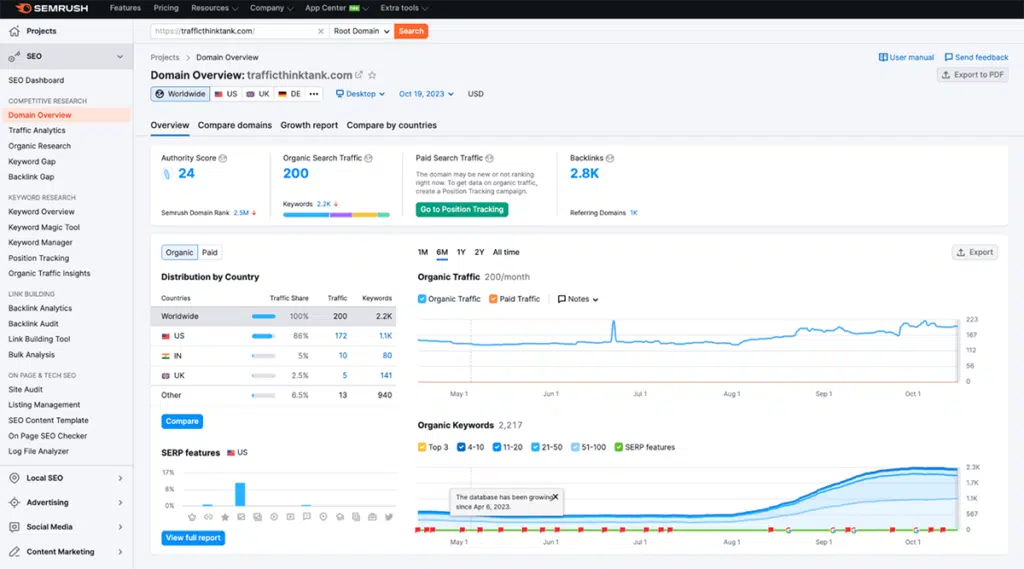
Task: Close the database growing note popup
Action: coord(555,497)
